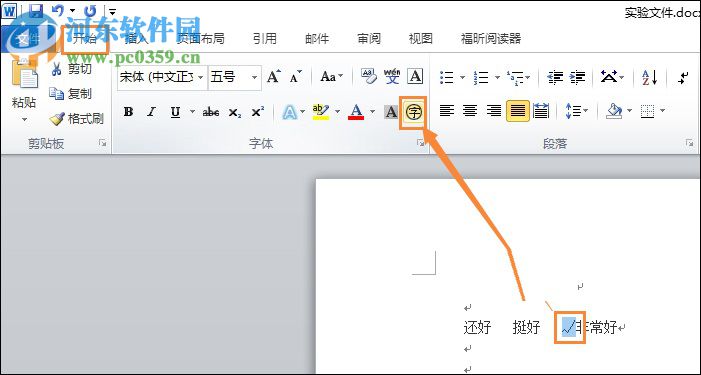Click the enclosed character 字 icon

[414, 113]
